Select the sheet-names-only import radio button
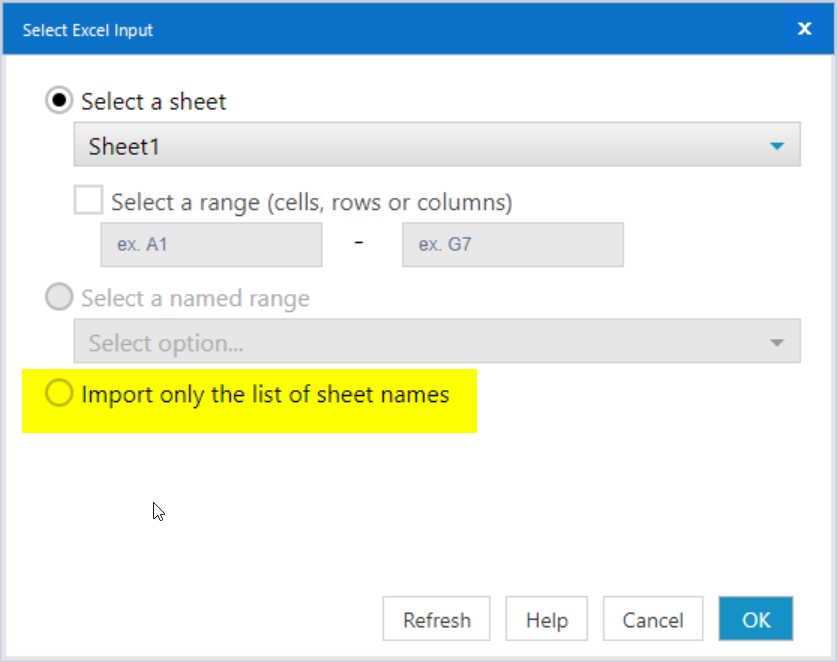837x662 pixels. pyautogui.click(x=59, y=394)
